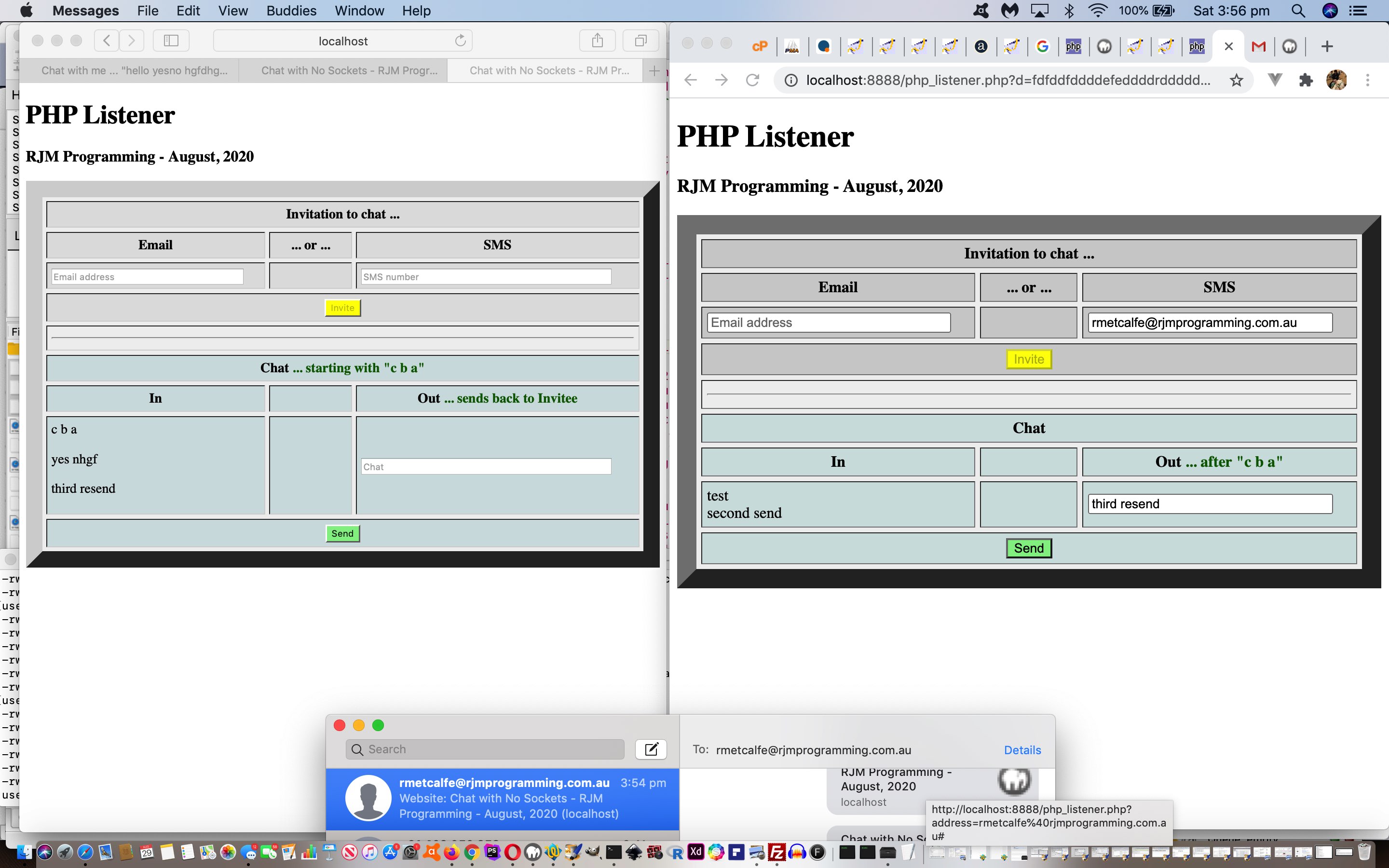
Task: Open Chrome's Extensions puzzle icon
Action: (1306, 81)
